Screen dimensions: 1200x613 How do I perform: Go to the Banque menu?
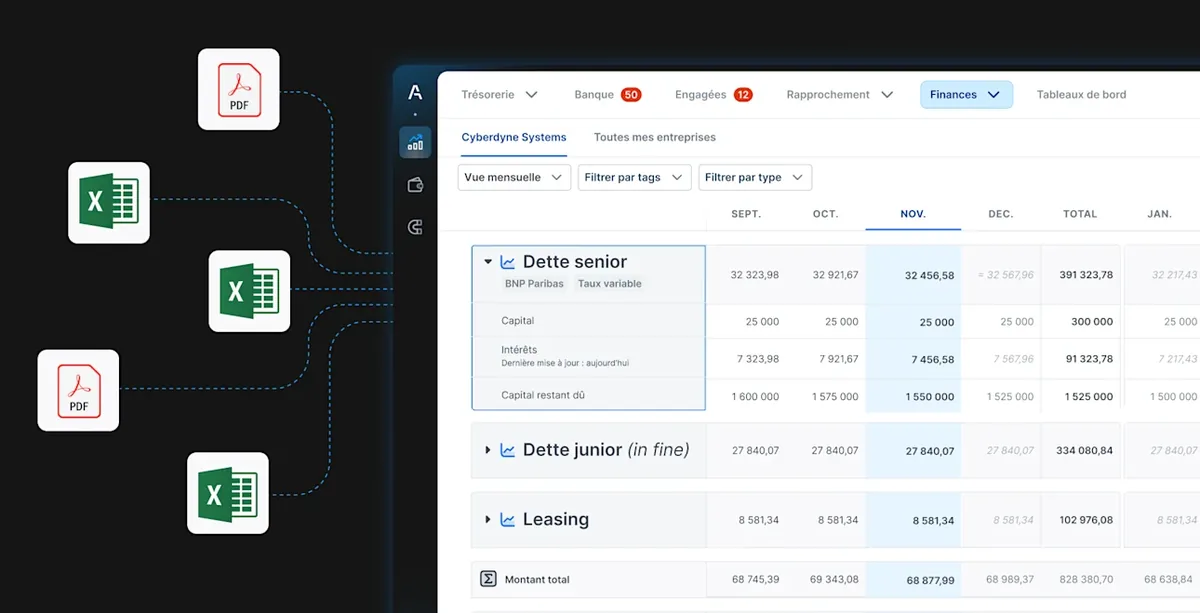point(594,95)
